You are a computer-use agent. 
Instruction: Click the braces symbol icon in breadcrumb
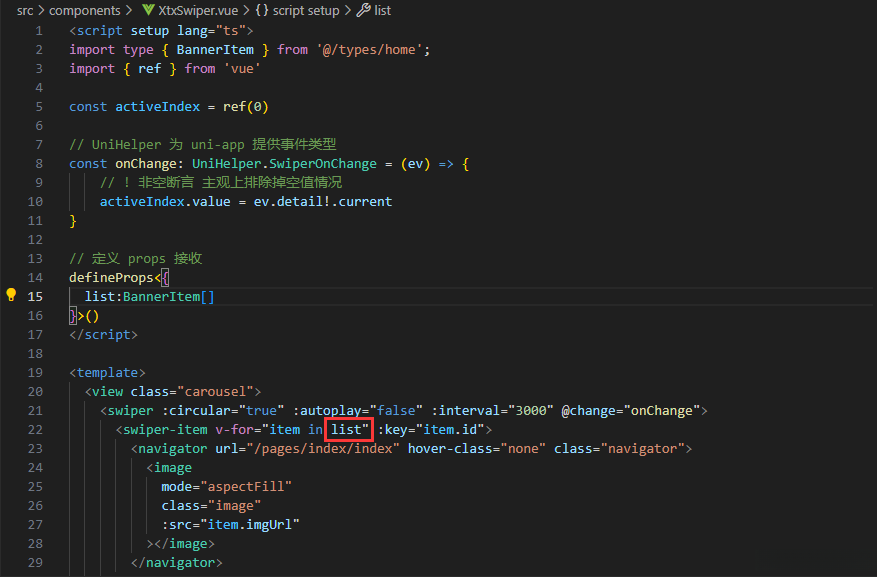click(262, 11)
